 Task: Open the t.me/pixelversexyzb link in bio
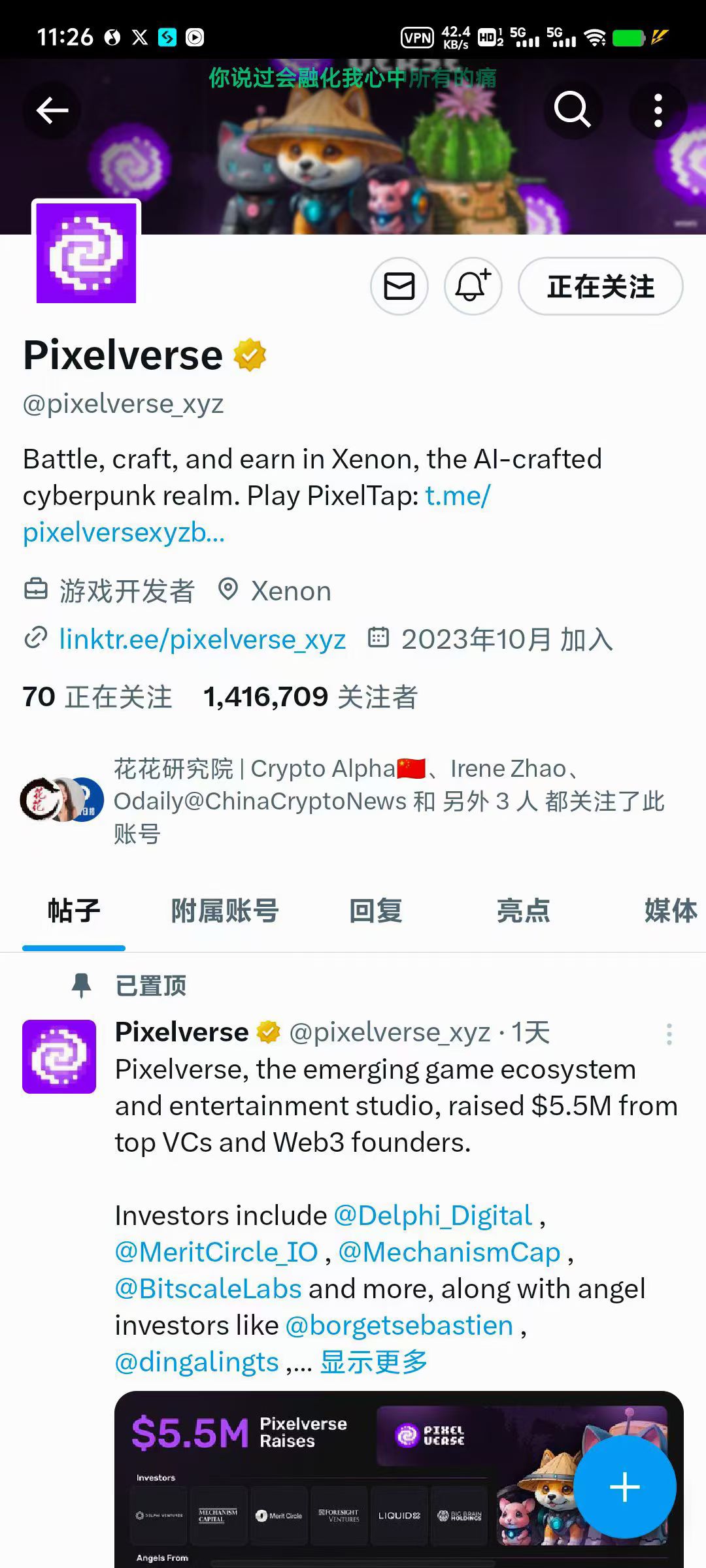coord(256,514)
